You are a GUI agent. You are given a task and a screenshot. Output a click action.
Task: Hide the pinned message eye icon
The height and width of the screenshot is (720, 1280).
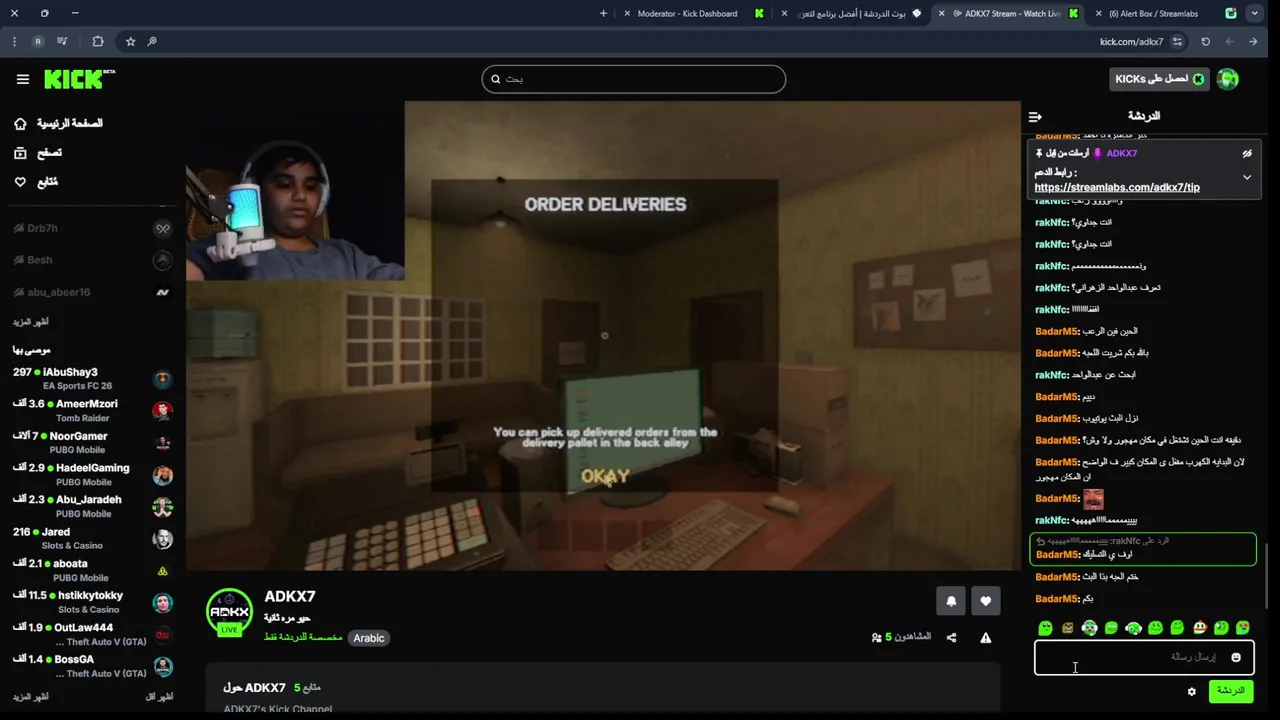pyautogui.click(x=1247, y=154)
